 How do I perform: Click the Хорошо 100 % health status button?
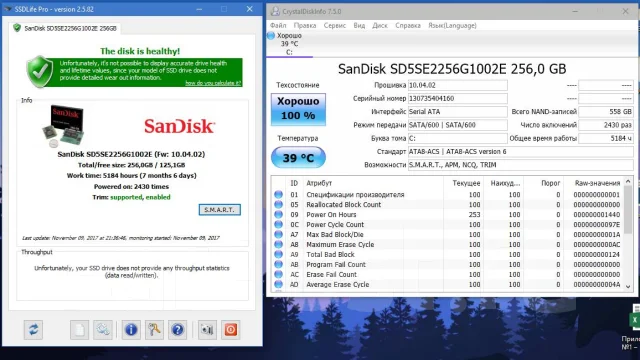298,109
